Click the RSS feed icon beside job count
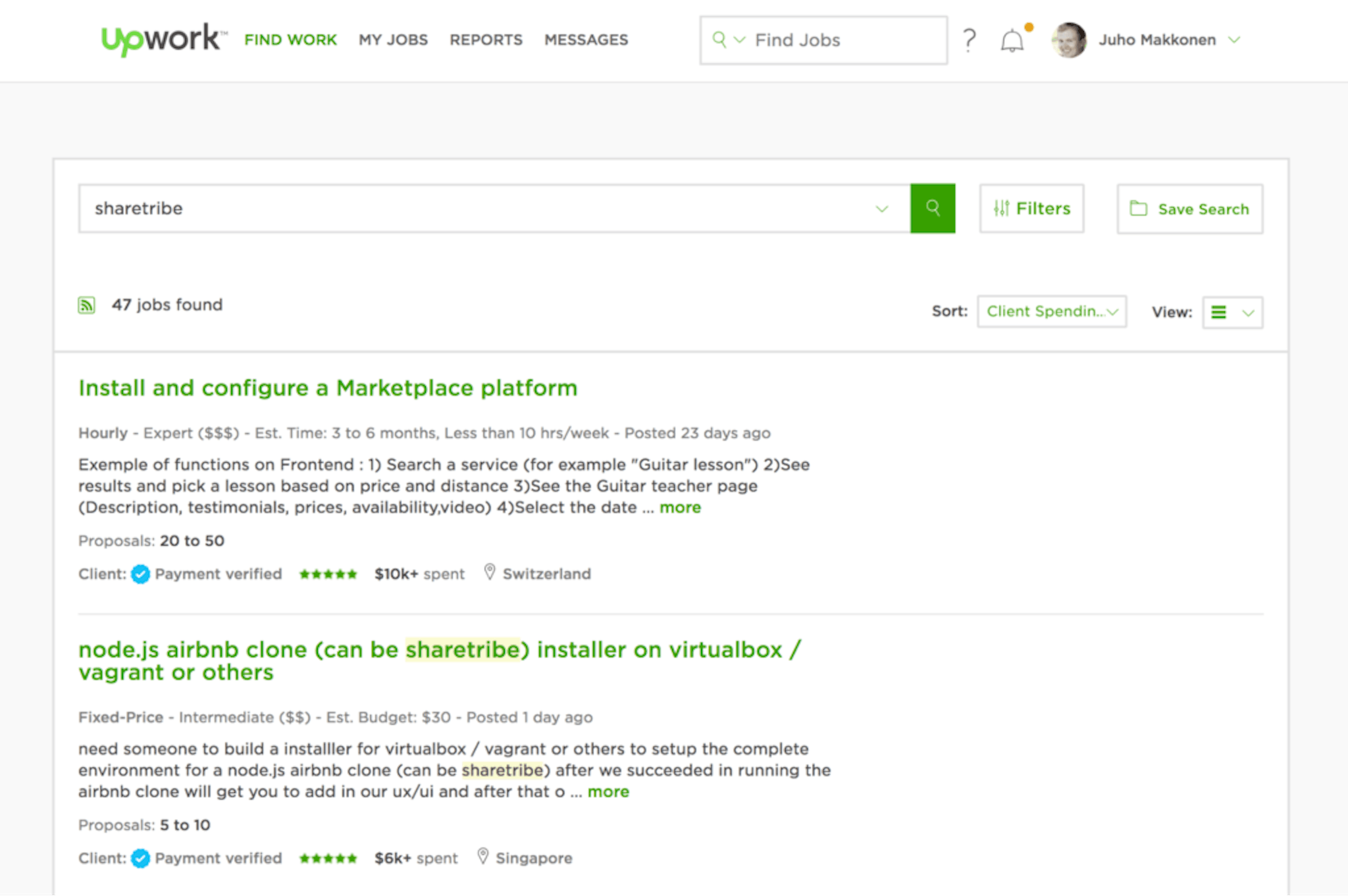 click(x=86, y=305)
